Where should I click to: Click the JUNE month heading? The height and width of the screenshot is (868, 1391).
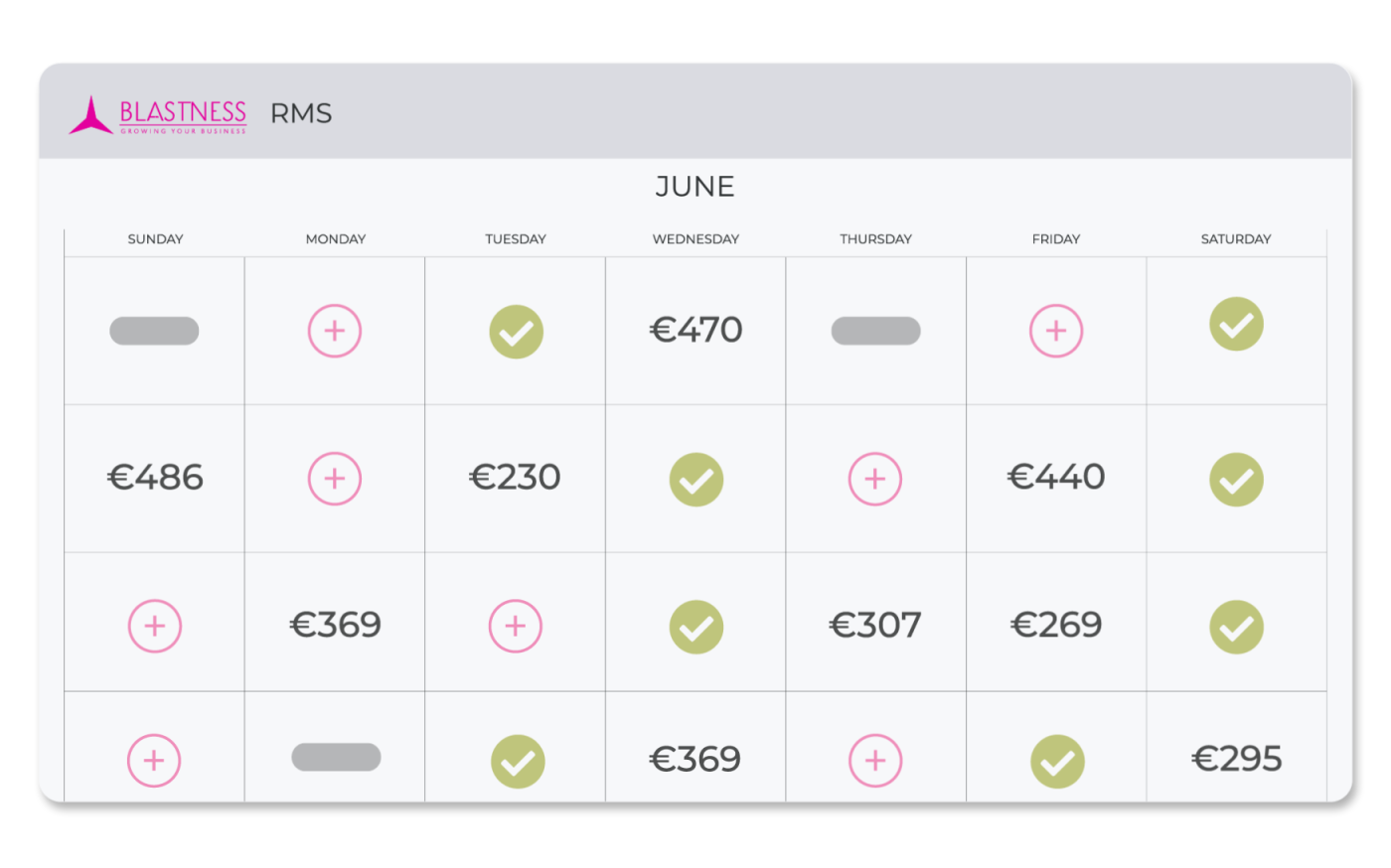coord(695,187)
